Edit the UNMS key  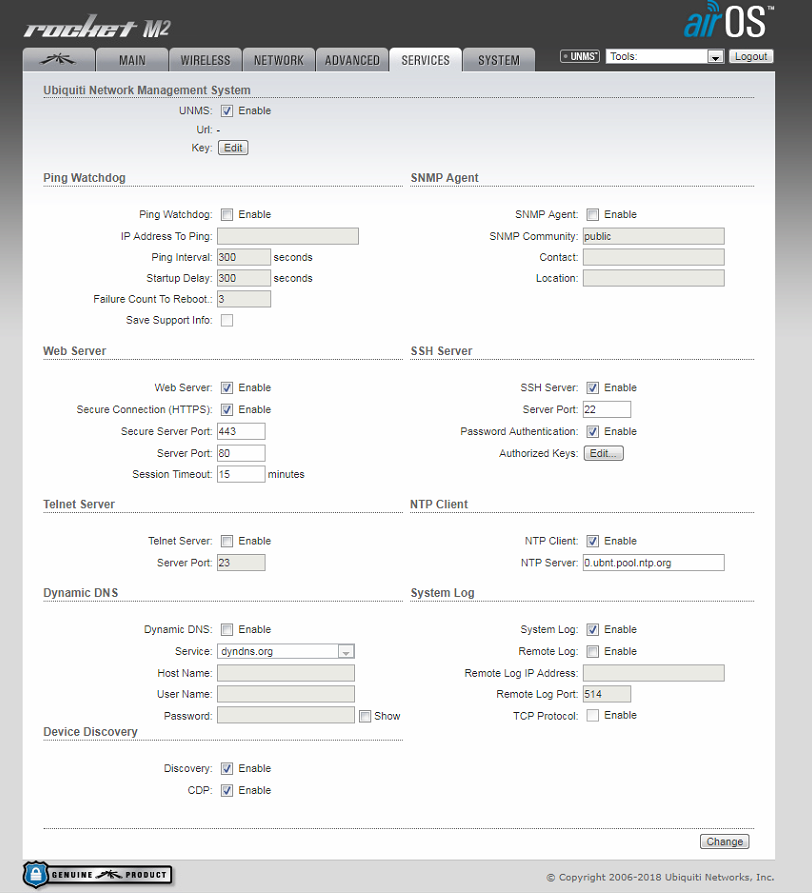233,148
